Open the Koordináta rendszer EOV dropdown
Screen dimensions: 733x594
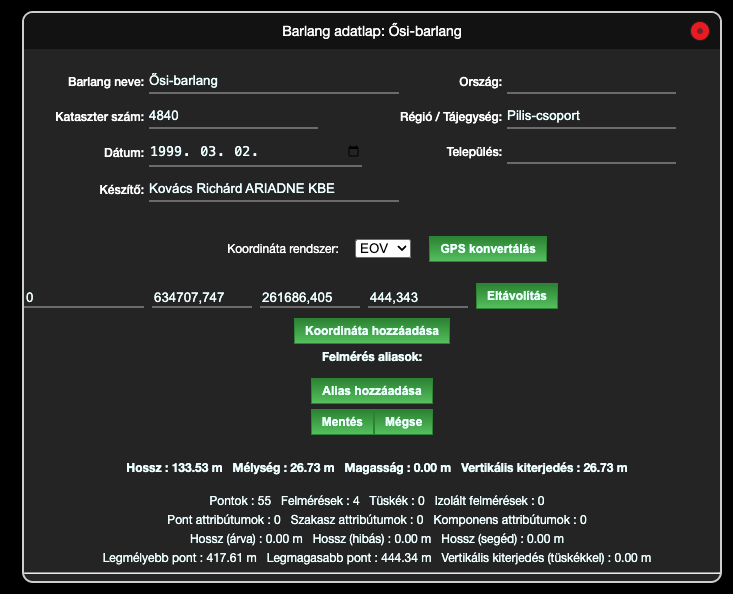pyautogui.click(x=383, y=248)
